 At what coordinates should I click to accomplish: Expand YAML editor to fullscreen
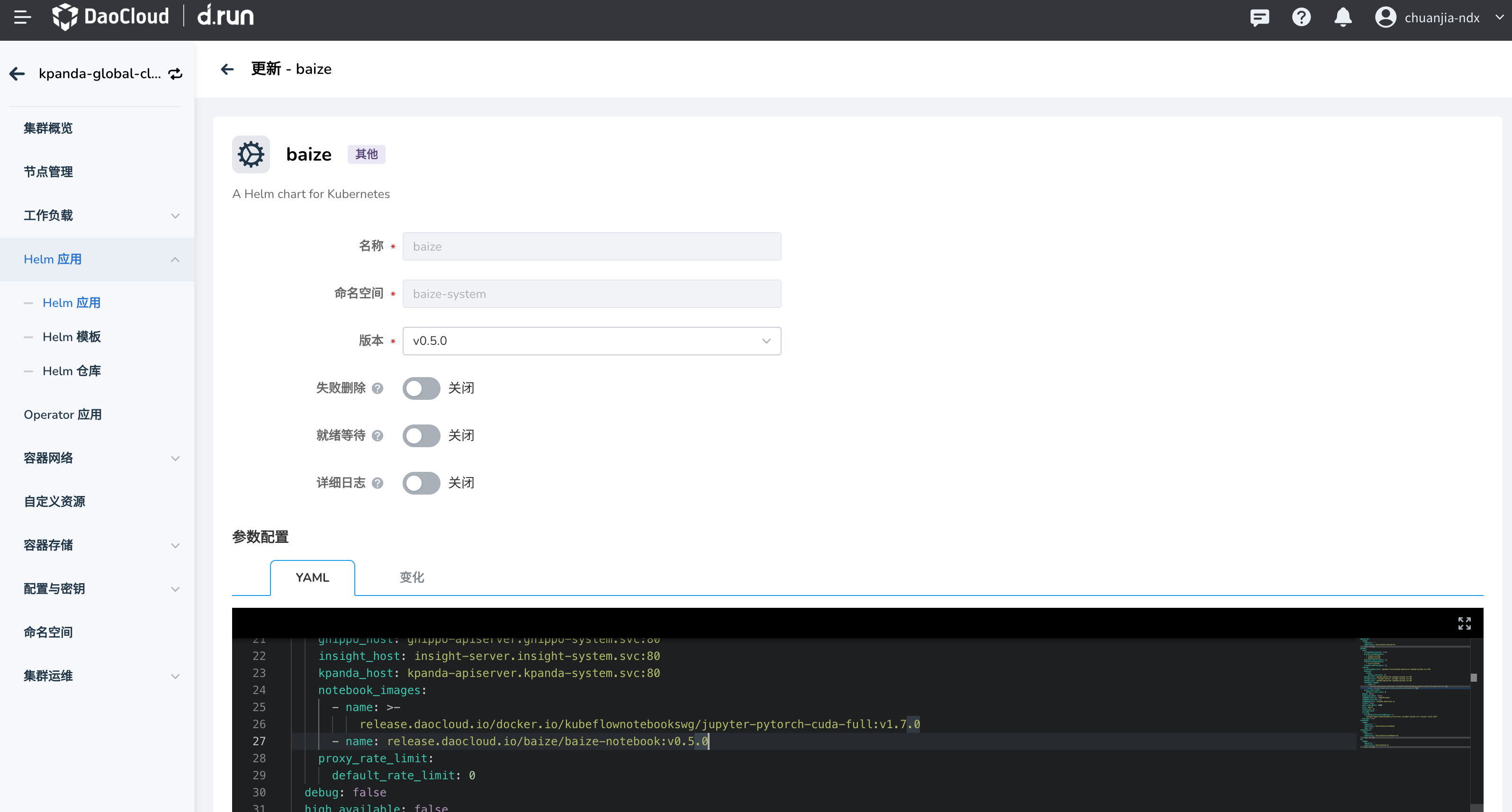point(1464,623)
